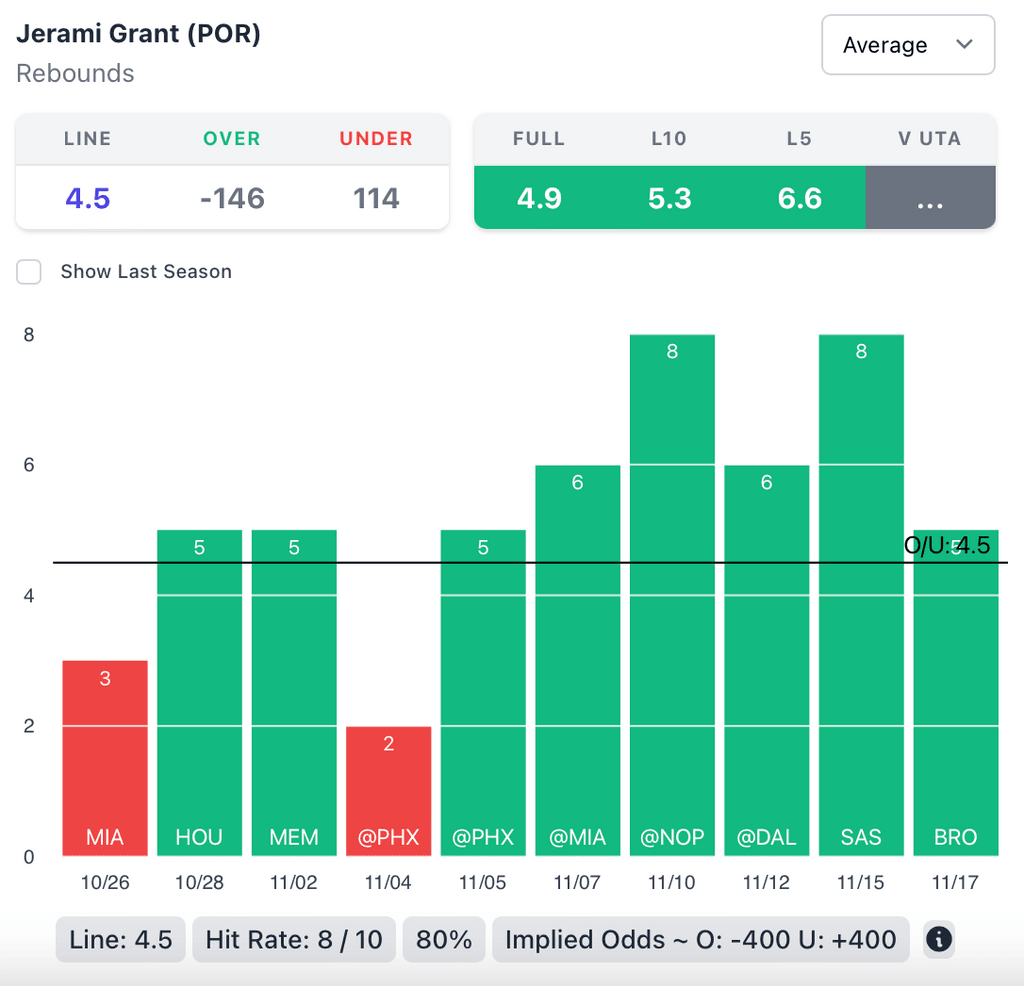
Task: Select the V UTA matchup tab
Action: 930,197
